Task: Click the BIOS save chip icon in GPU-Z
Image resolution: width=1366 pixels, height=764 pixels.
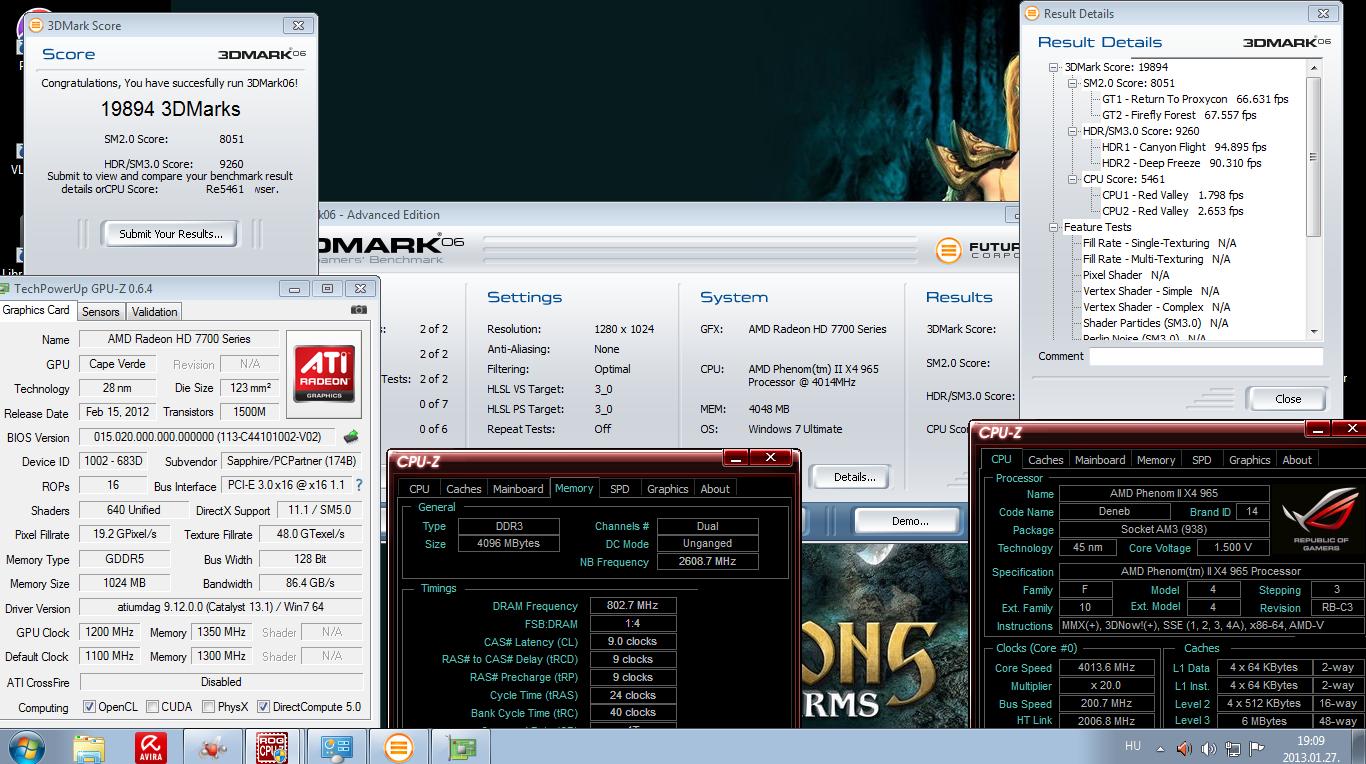Action: pyautogui.click(x=351, y=437)
